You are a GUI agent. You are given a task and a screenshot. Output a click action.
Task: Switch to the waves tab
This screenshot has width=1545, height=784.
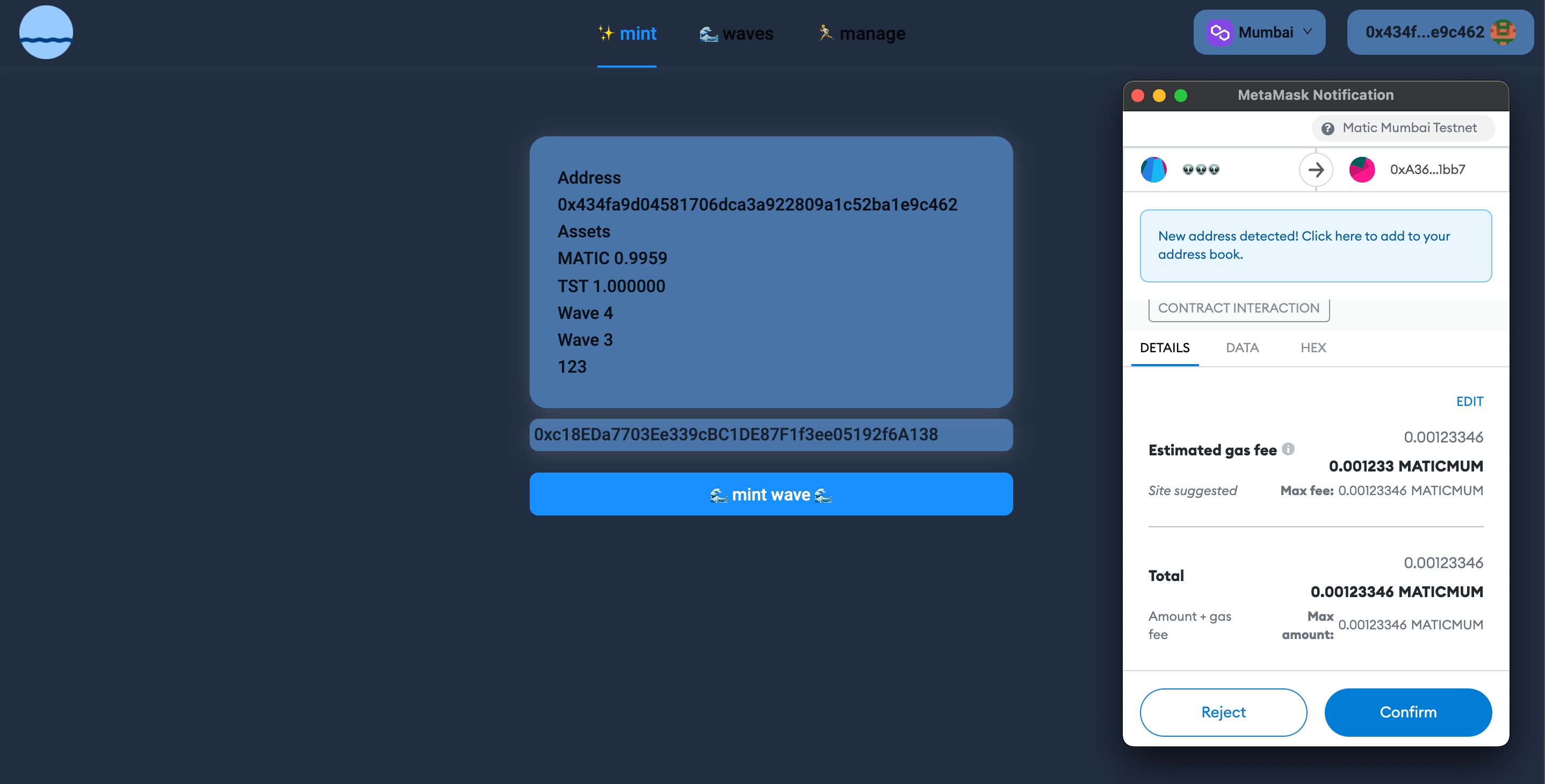(x=737, y=34)
